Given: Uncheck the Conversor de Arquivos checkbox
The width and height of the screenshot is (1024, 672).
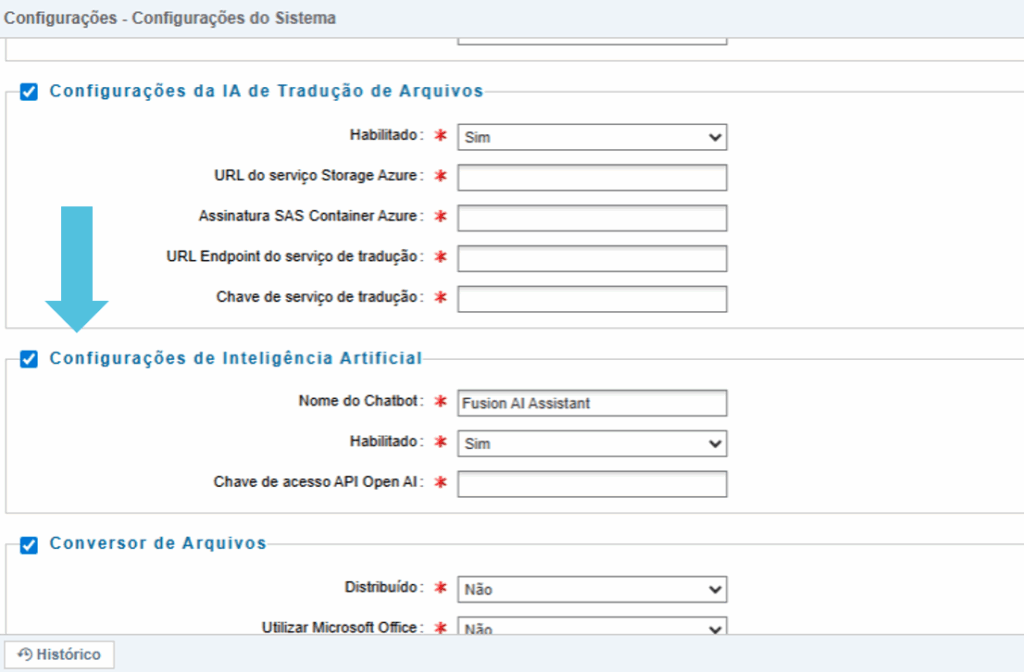Looking at the screenshot, I should [29, 545].
